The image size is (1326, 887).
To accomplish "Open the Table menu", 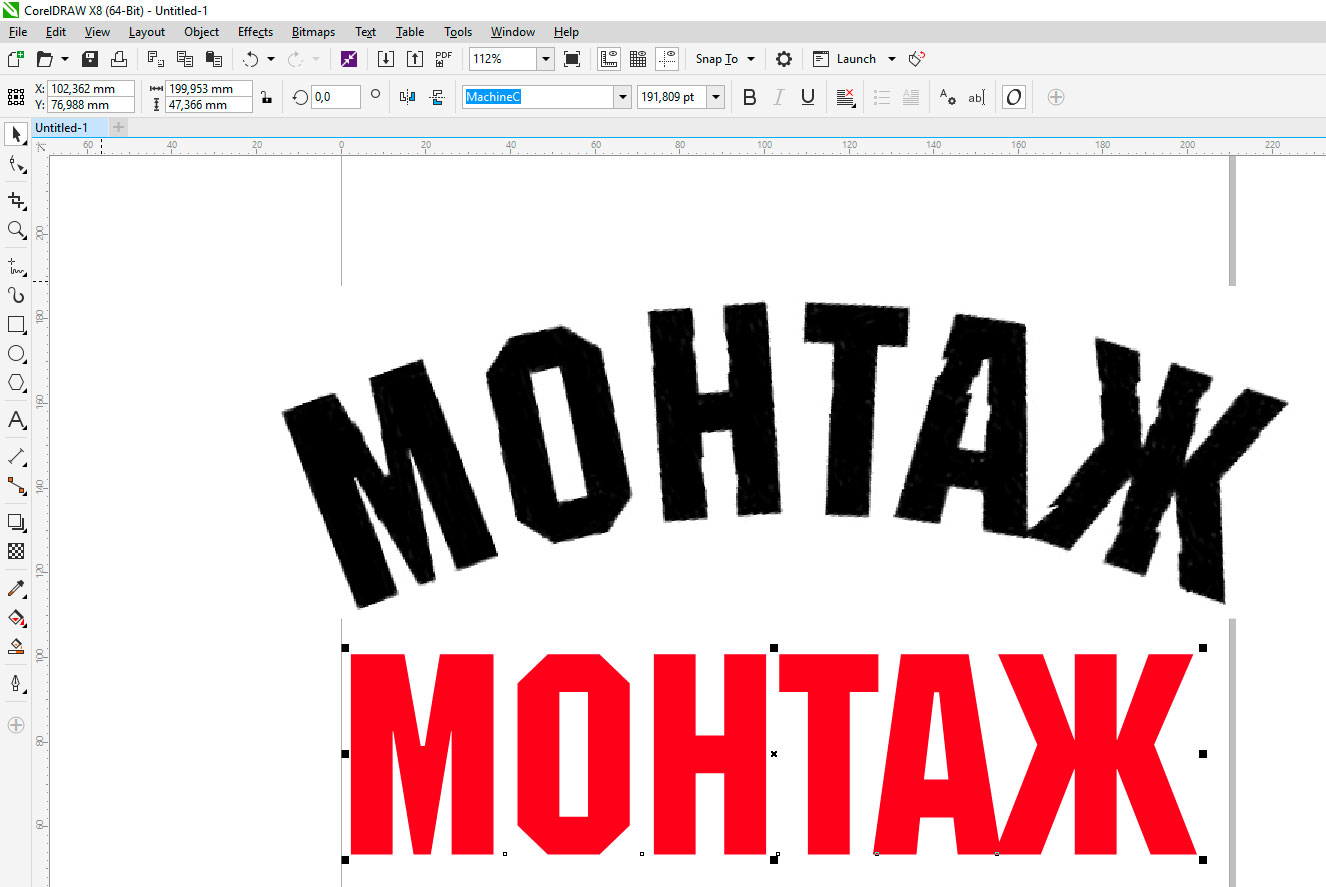I will tap(410, 32).
